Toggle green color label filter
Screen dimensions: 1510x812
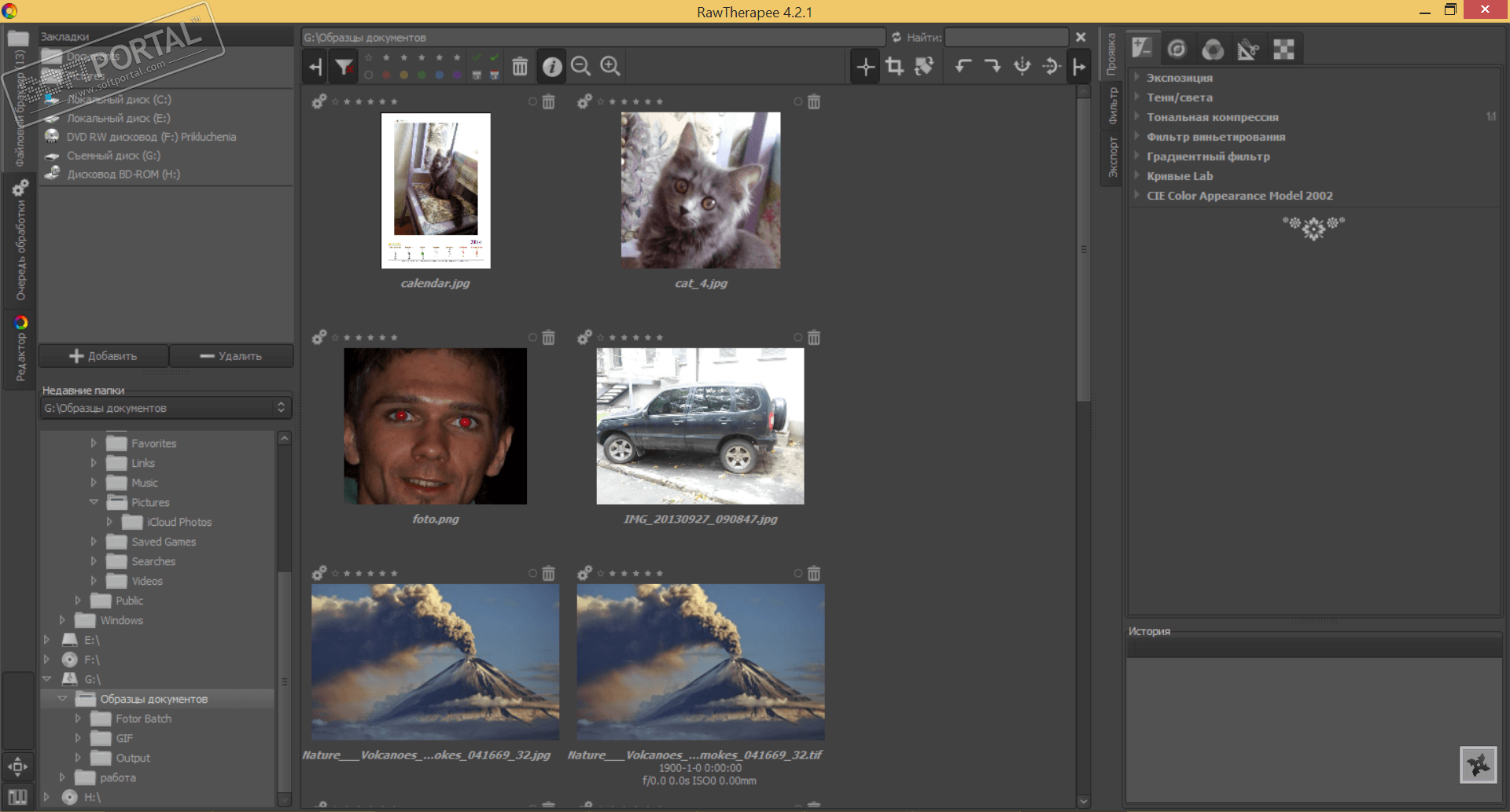pos(422,75)
